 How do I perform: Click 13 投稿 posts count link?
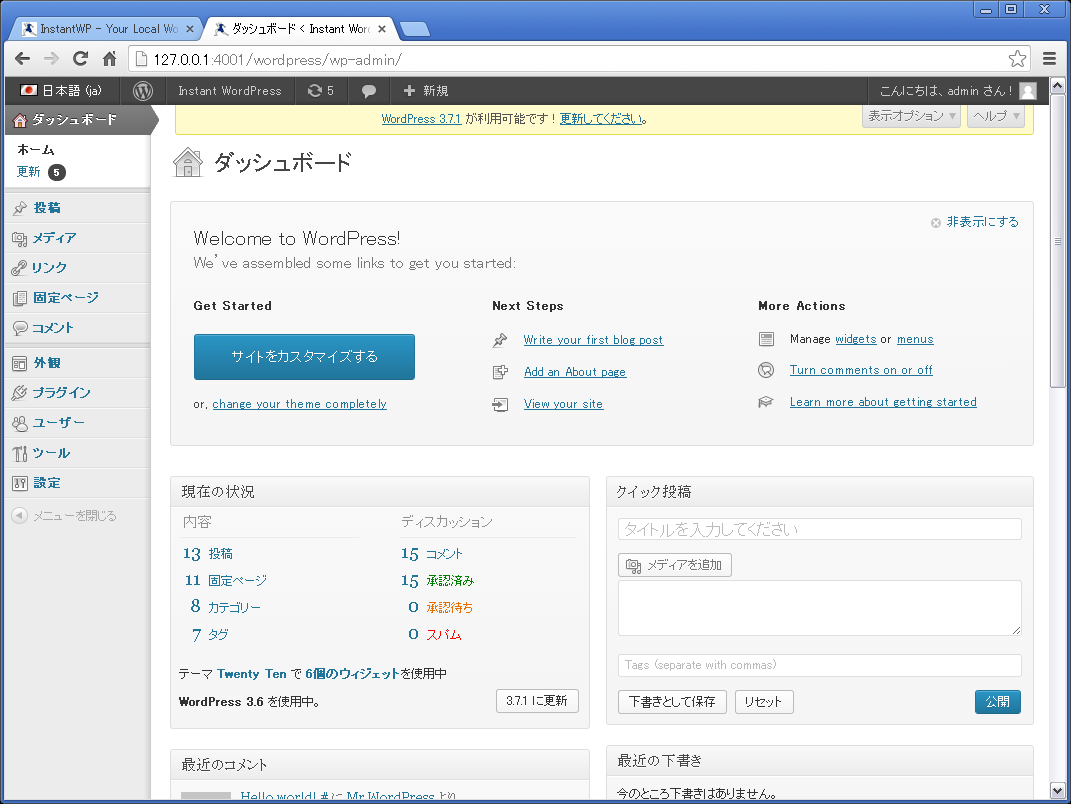208,553
